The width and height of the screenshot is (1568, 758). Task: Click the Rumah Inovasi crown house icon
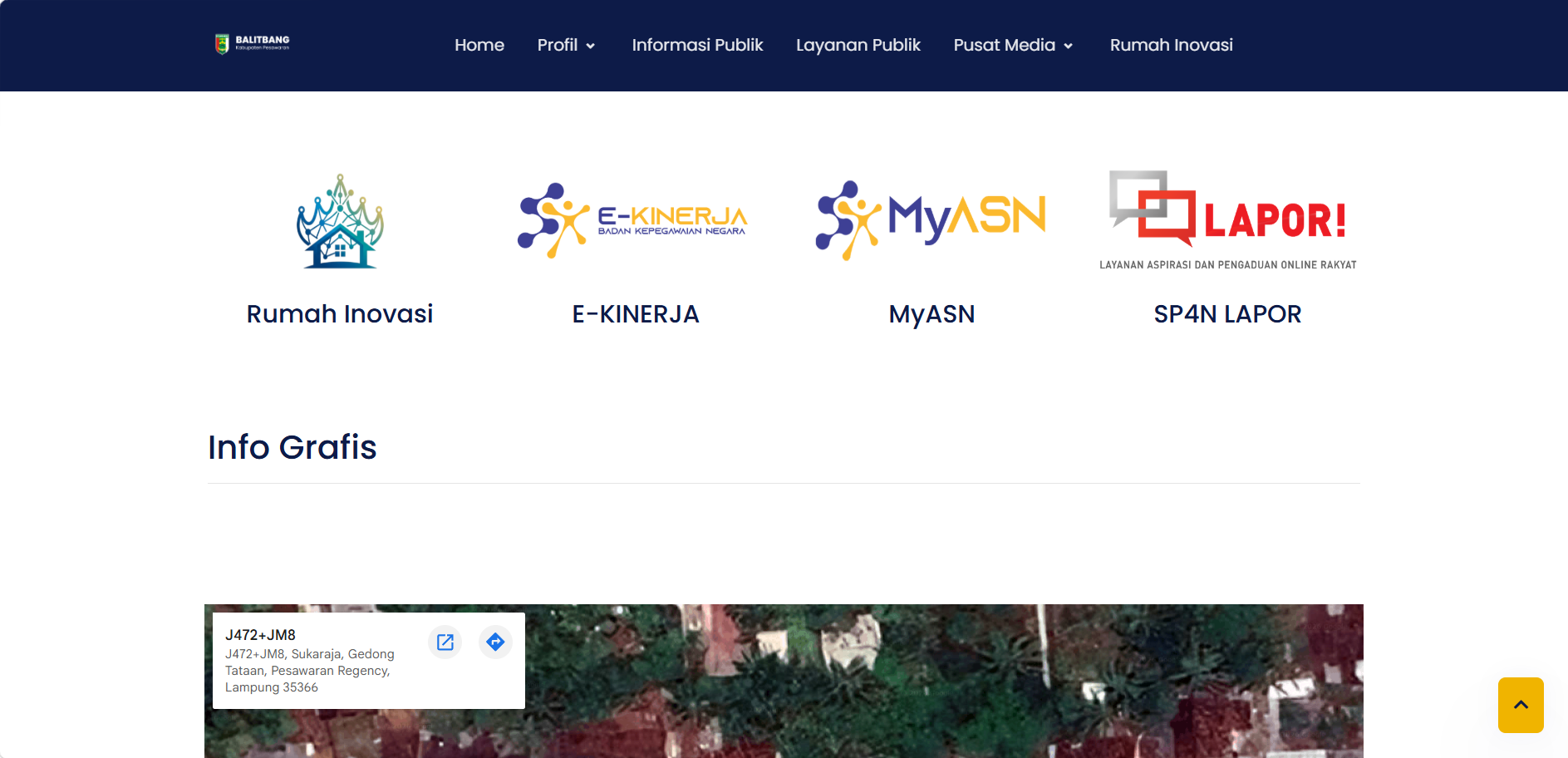[x=340, y=221]
